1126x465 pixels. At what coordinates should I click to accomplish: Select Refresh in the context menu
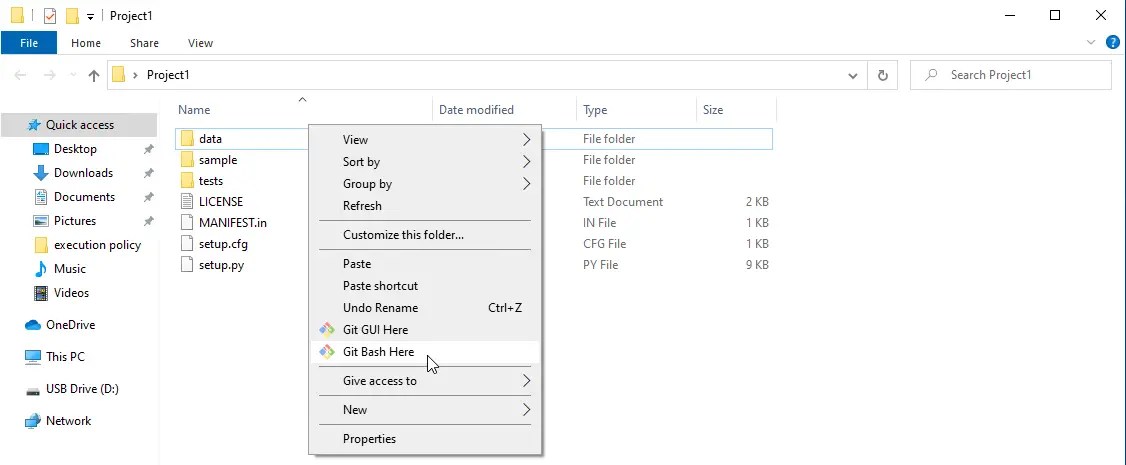pos(362,206)
